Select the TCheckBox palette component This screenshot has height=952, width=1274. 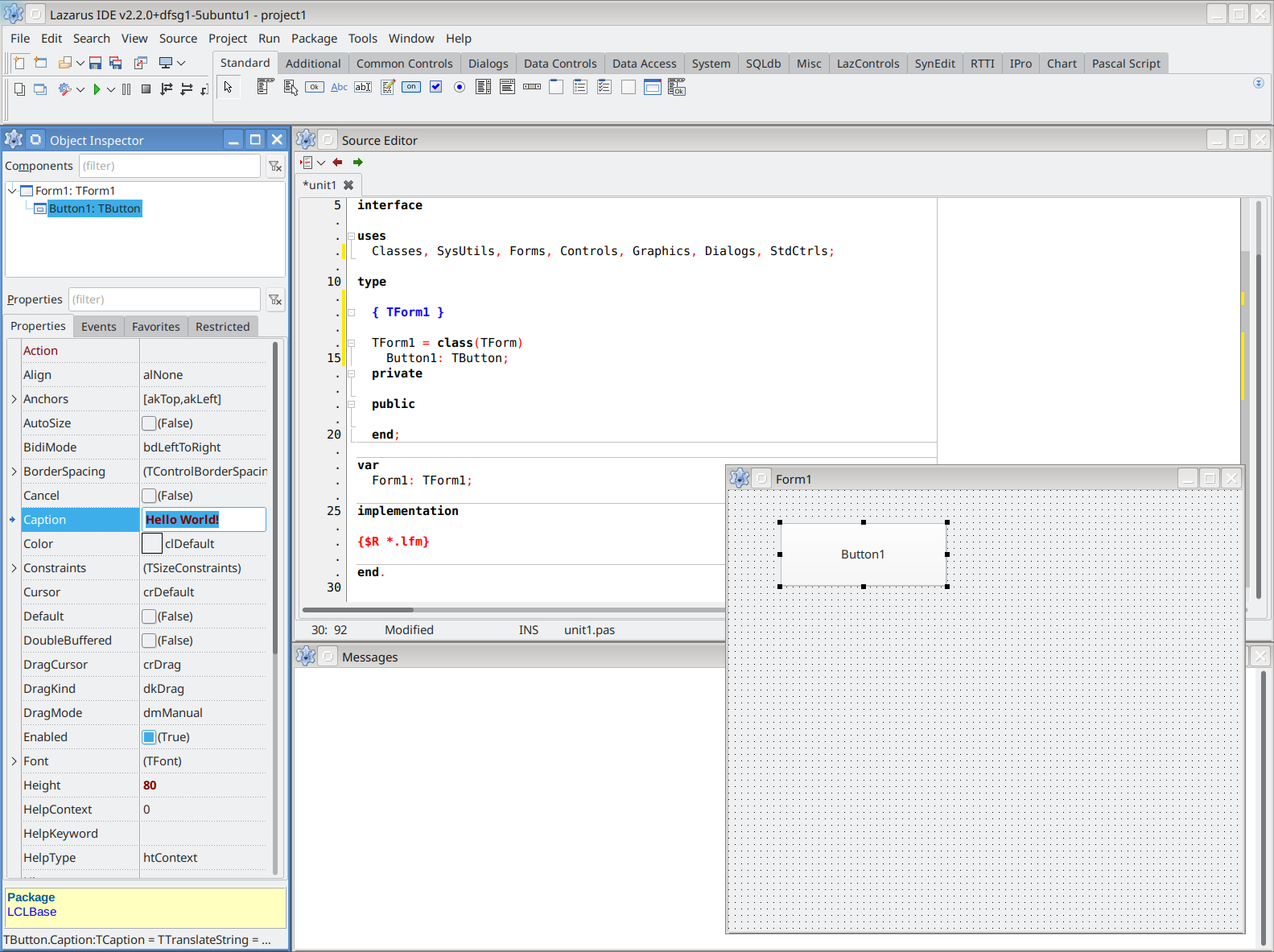[435, 87]
